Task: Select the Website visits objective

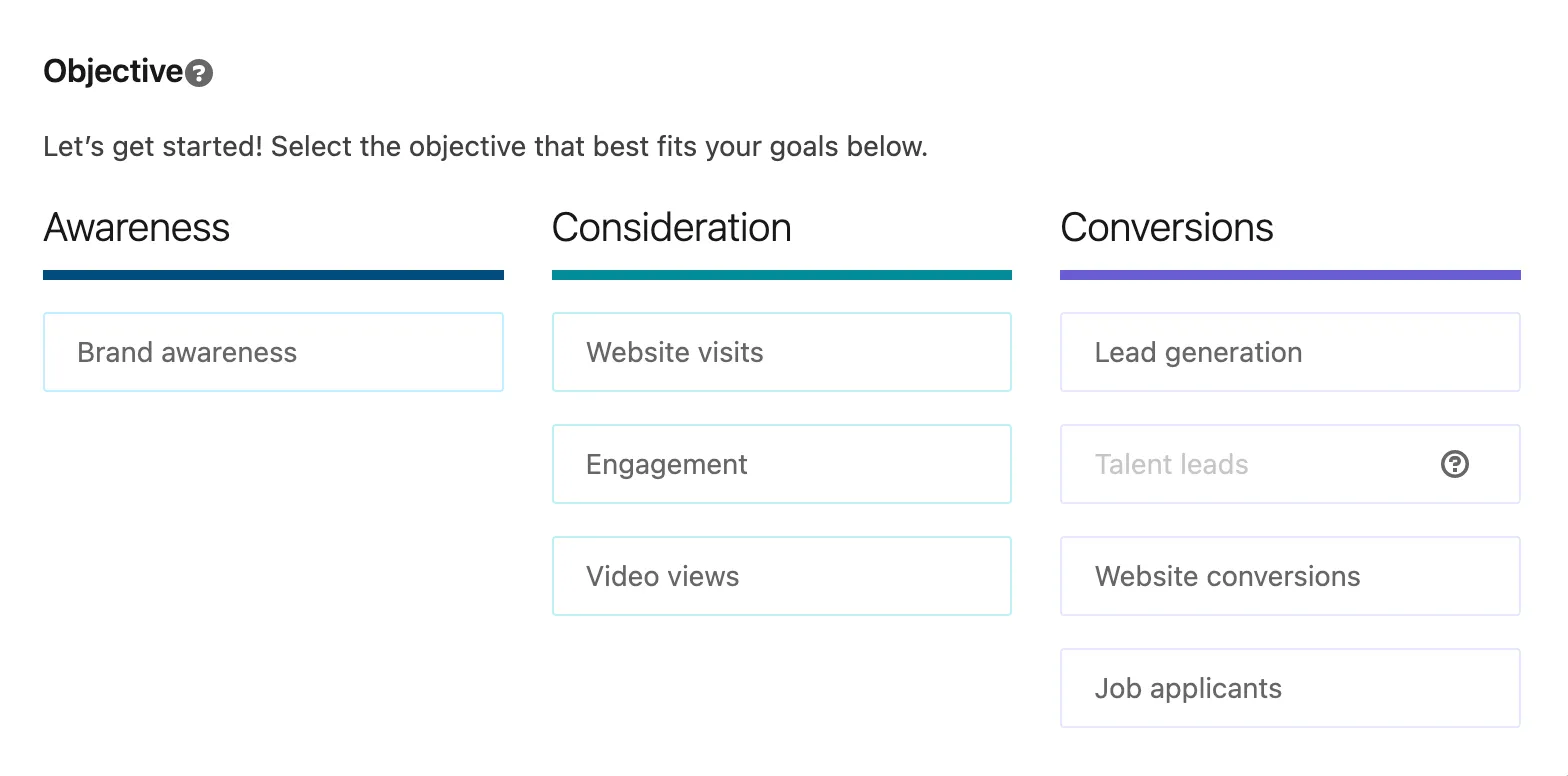Action: [781, 352]
